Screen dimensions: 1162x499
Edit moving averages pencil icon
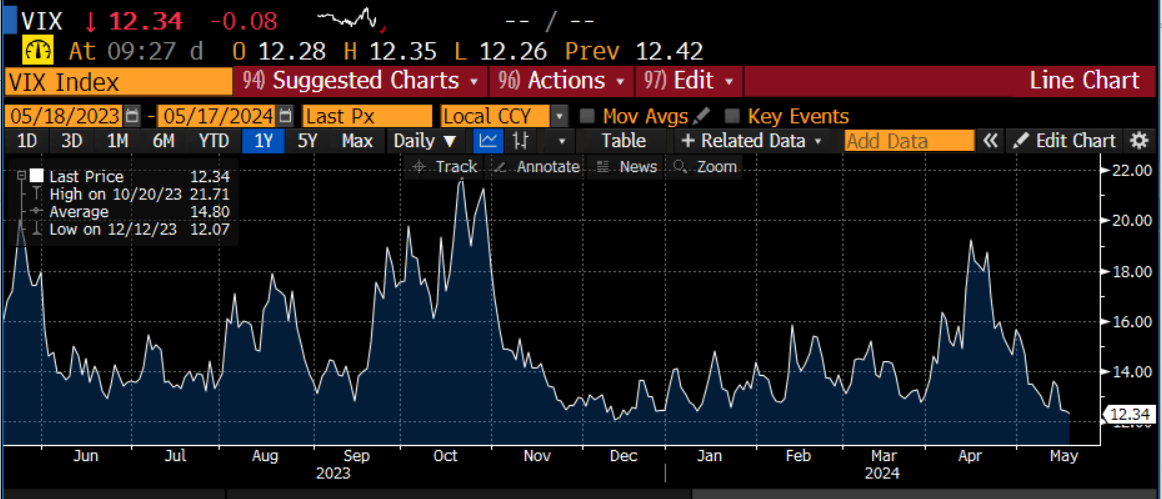tap(702, 116)
